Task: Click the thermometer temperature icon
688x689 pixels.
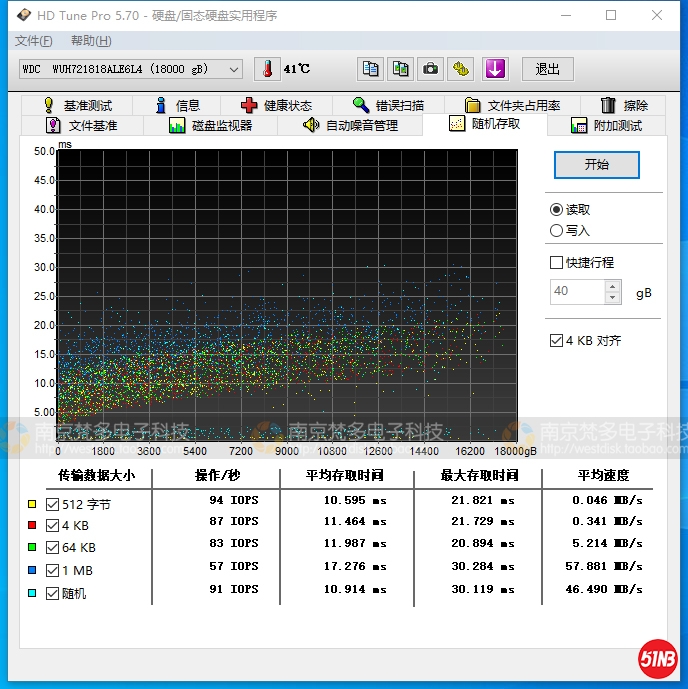Action: pos(267,69)
